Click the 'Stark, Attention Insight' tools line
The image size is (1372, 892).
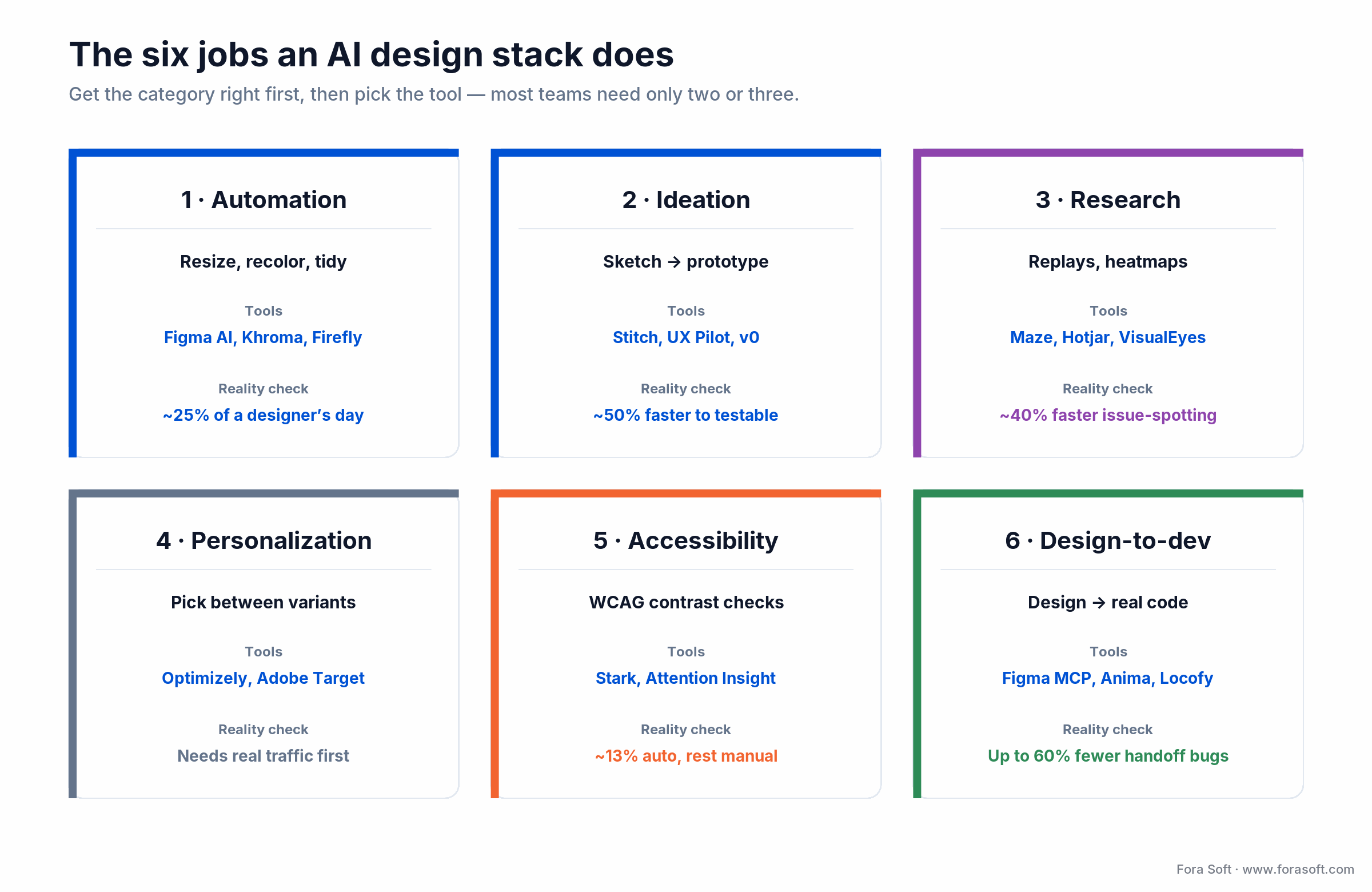686,678
